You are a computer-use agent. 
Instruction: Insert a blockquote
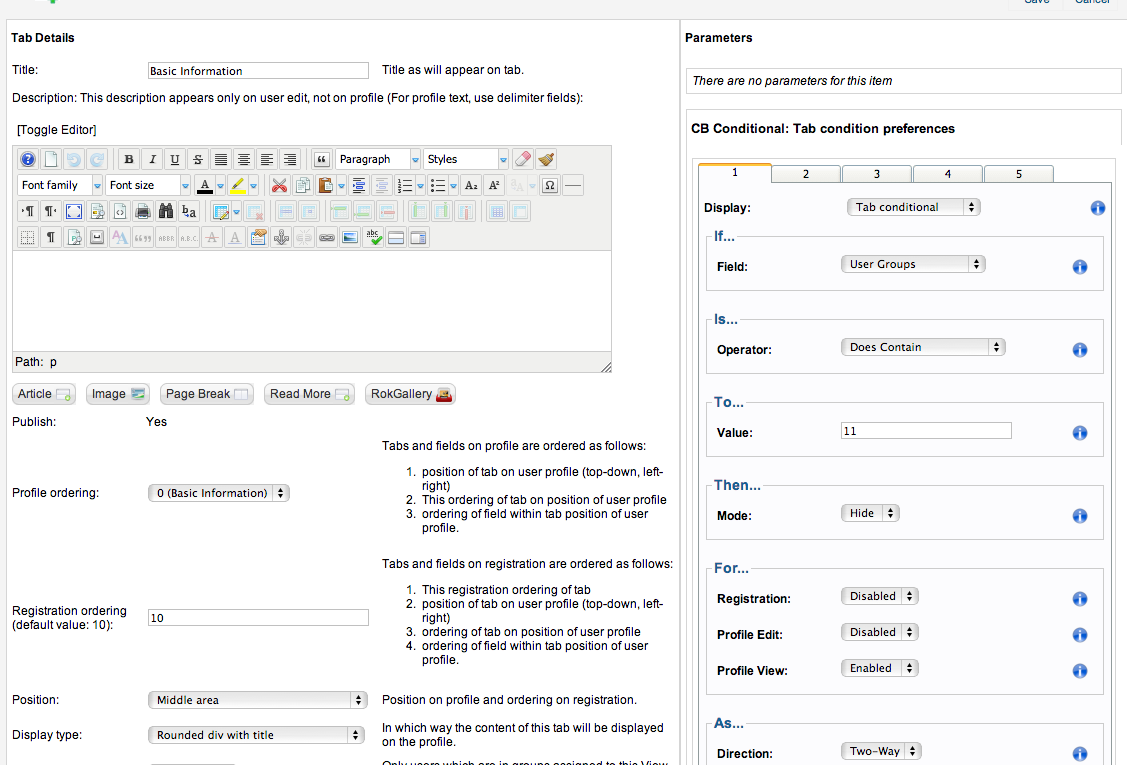321,159
